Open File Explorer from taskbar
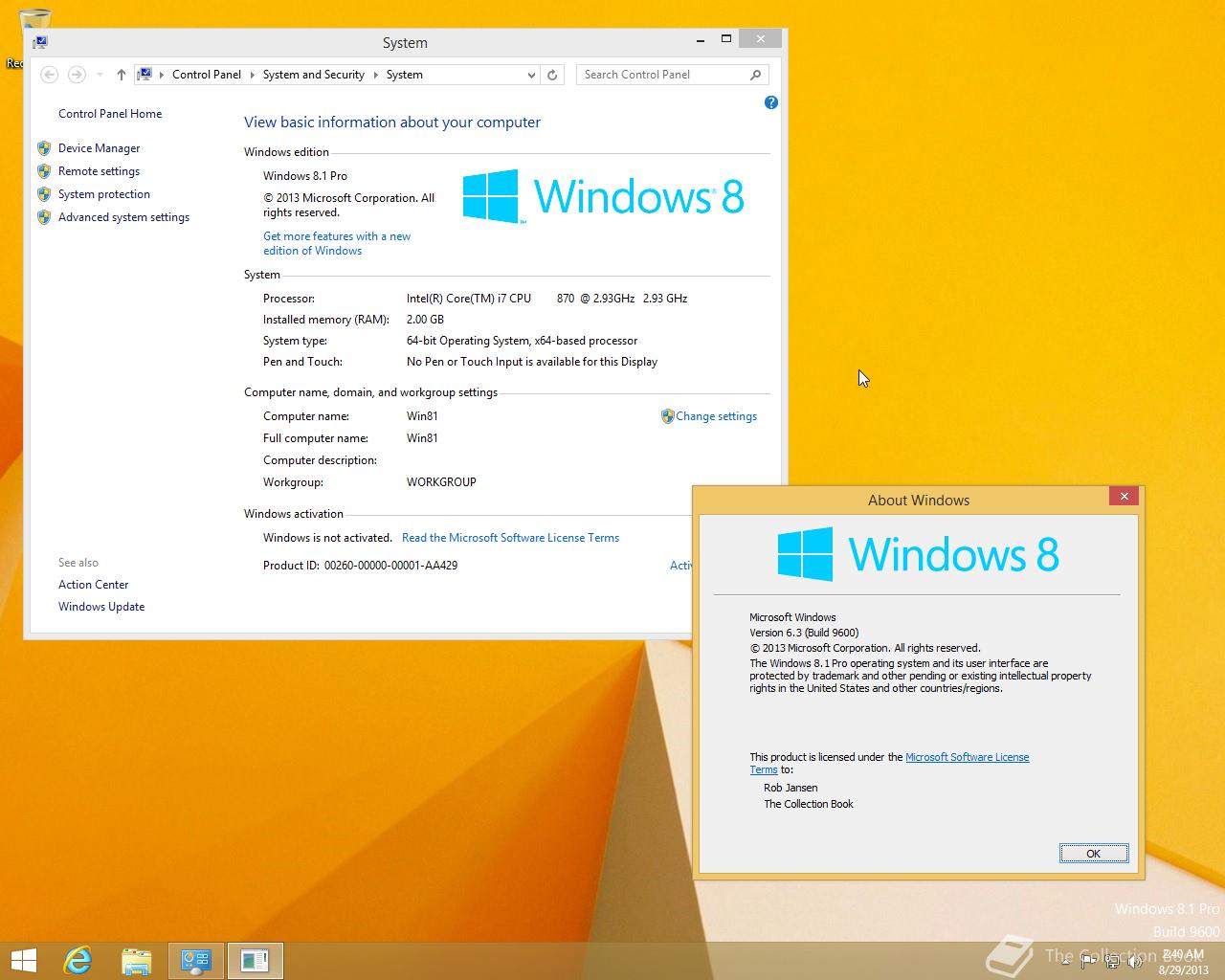The height and width of the screenshot is (980, 1225). (137, 961)
